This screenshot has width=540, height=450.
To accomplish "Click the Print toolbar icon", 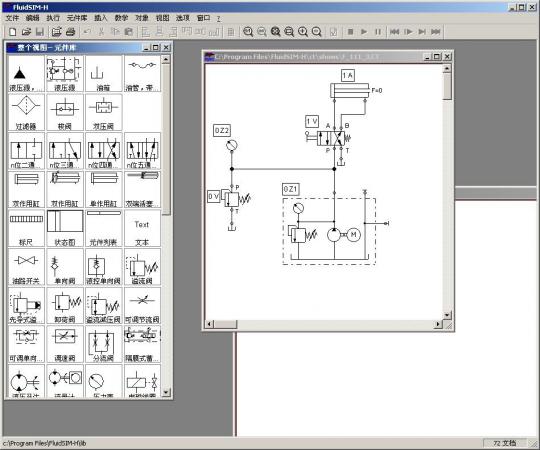I will (71, 32).
